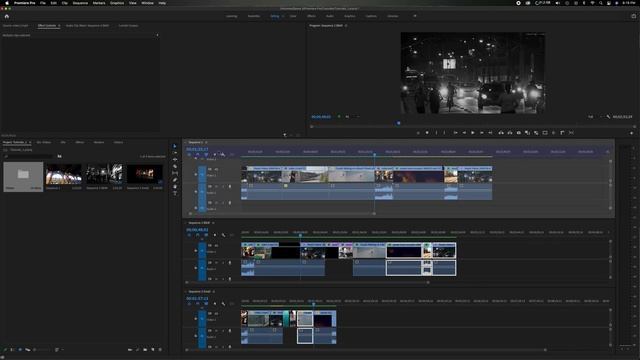Play the Program monitor sequence
The image size is (640, 360).
pos(473,133)
